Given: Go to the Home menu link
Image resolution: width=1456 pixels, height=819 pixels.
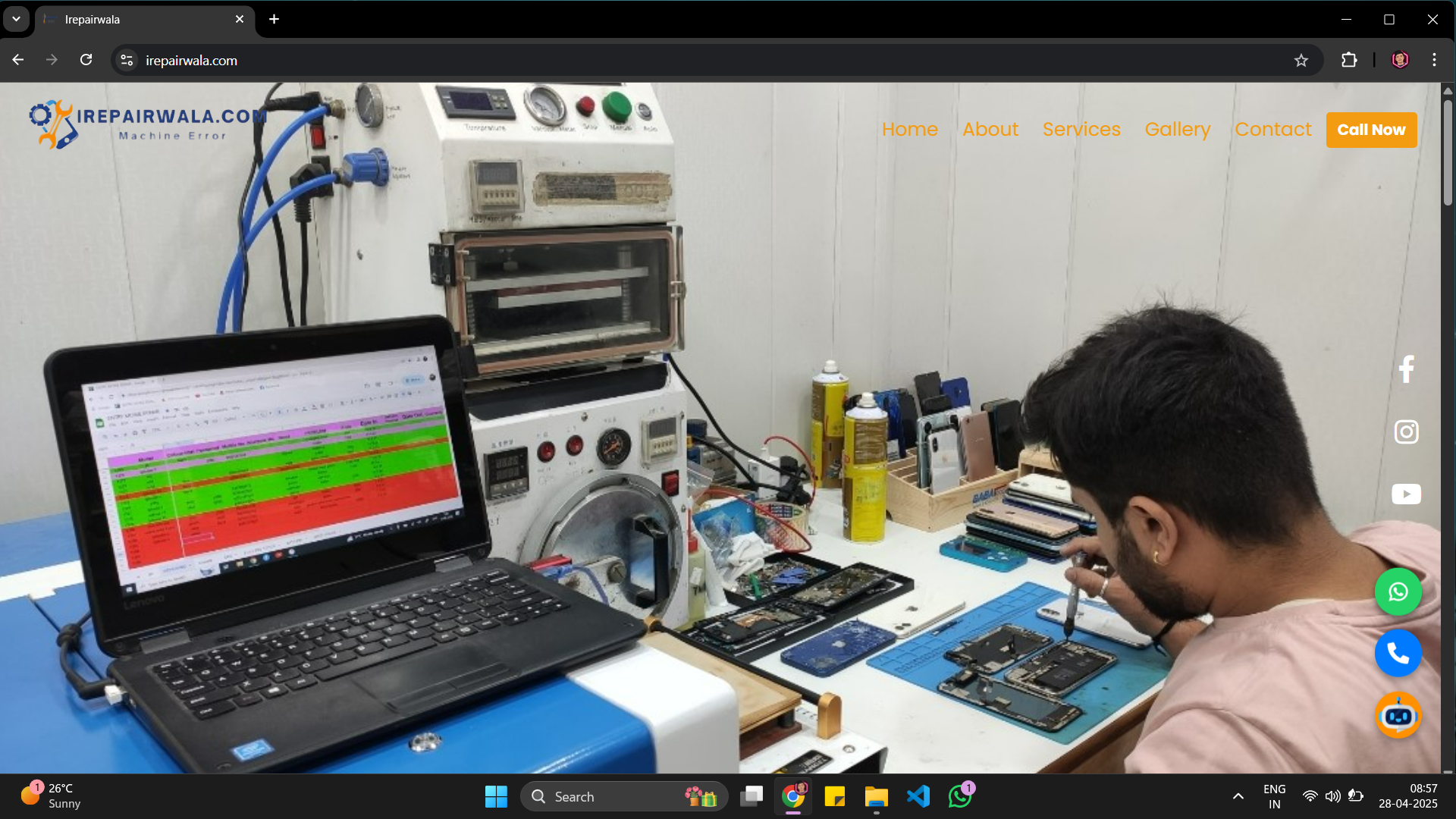Looking at the screenshot, I should [909, 130].
